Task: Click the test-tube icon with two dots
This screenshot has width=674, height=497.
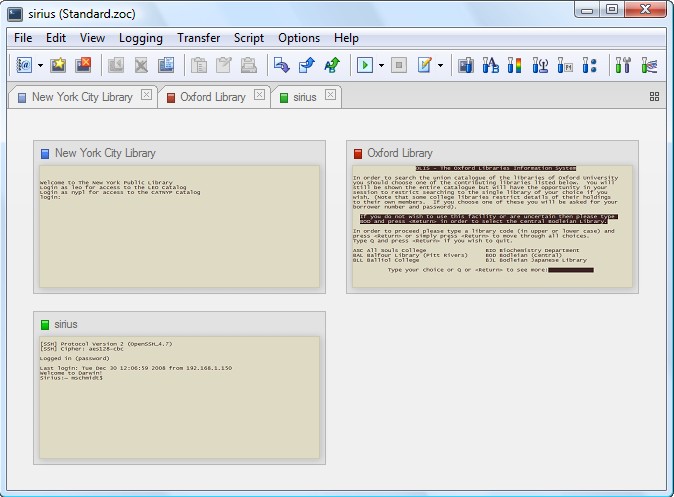Action: [x=589, y=65]
